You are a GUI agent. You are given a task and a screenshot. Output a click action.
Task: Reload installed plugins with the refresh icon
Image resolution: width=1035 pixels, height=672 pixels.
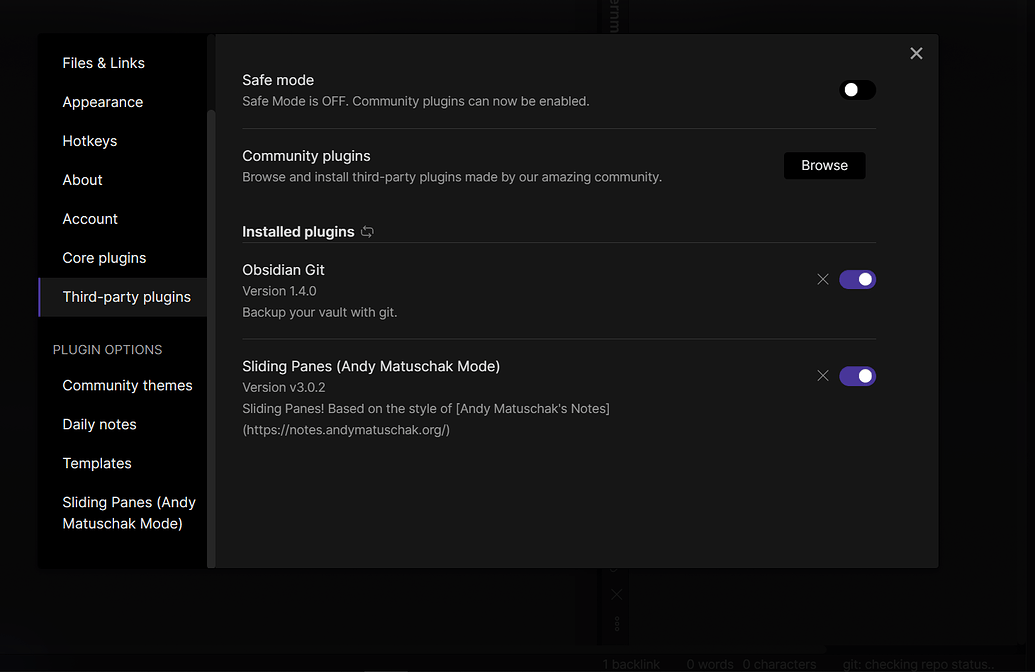(x=368, y=232)
